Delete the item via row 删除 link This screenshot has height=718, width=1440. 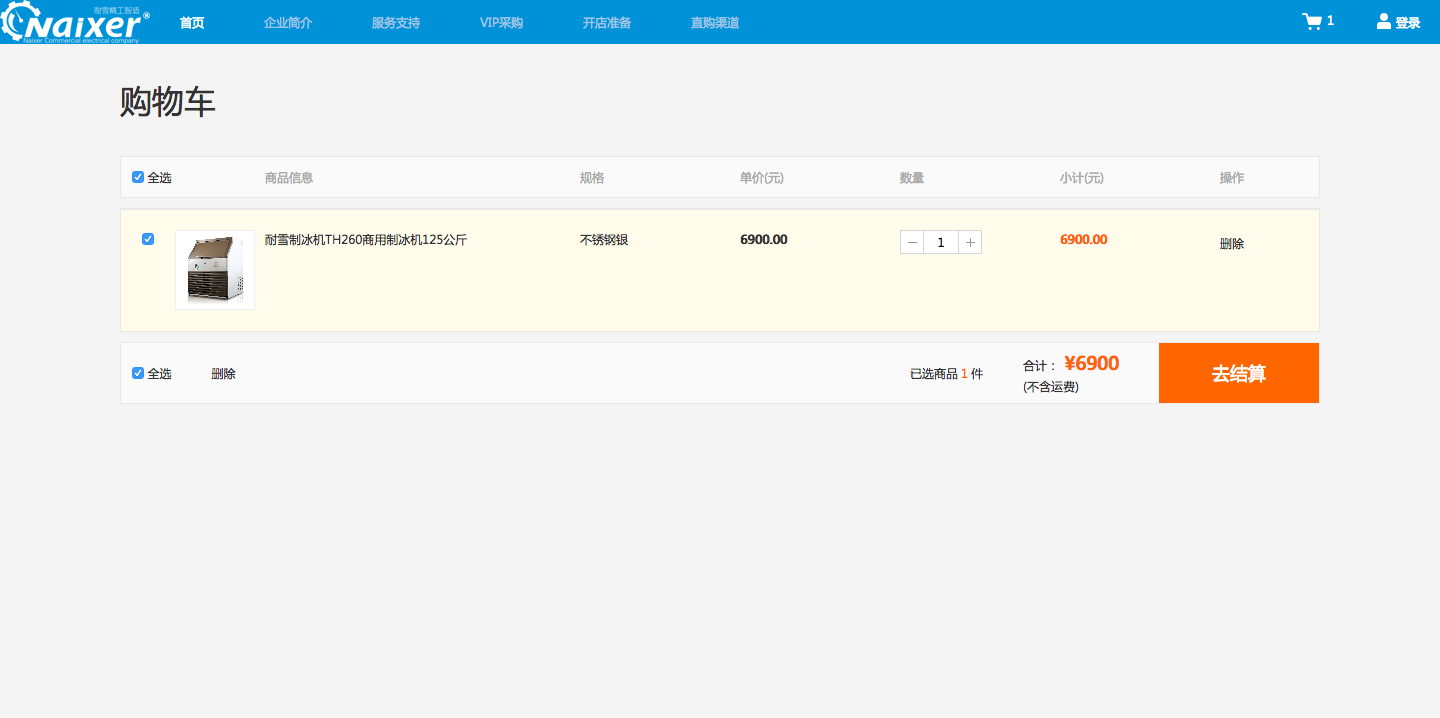pyautogui.click(x=1232, y=244)
